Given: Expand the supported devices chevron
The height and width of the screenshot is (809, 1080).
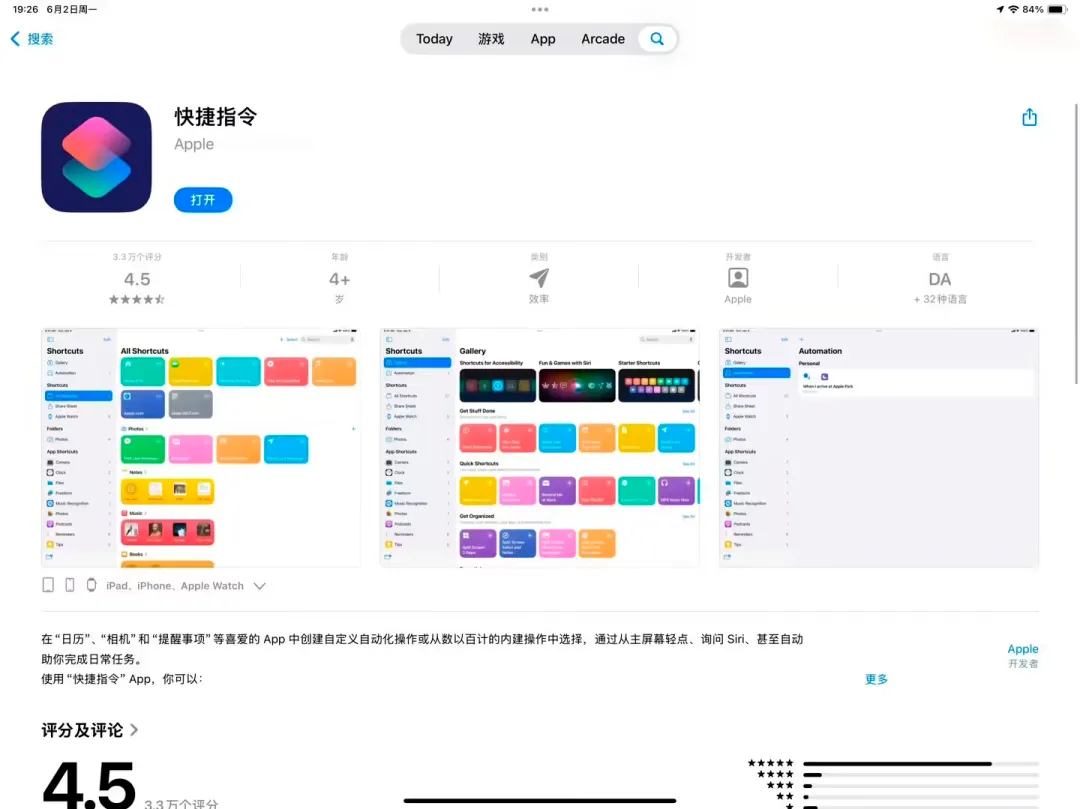Looking at the screenshot, I should pos(260,586).
